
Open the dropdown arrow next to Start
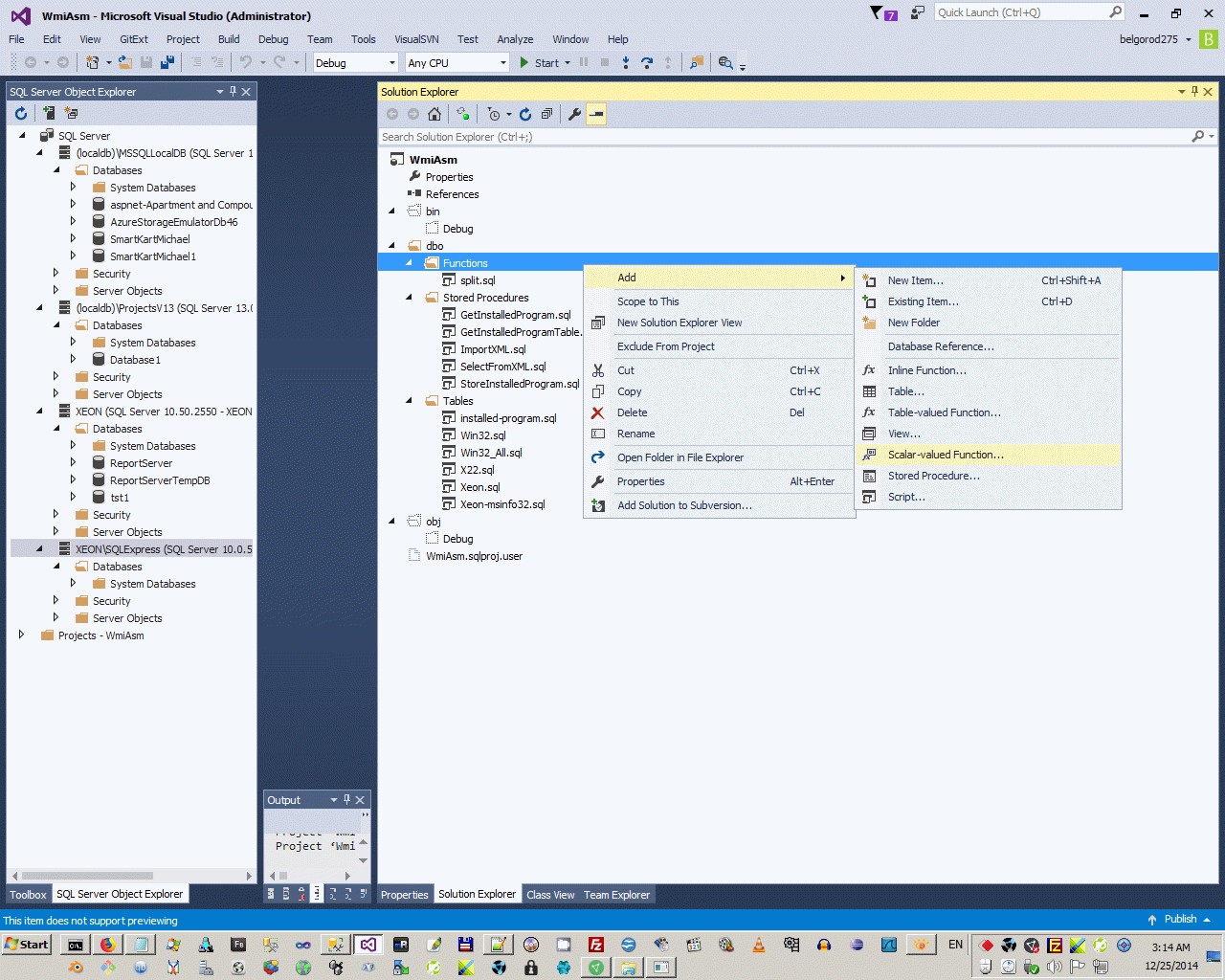pyautogui.click(x=568, y=63)
